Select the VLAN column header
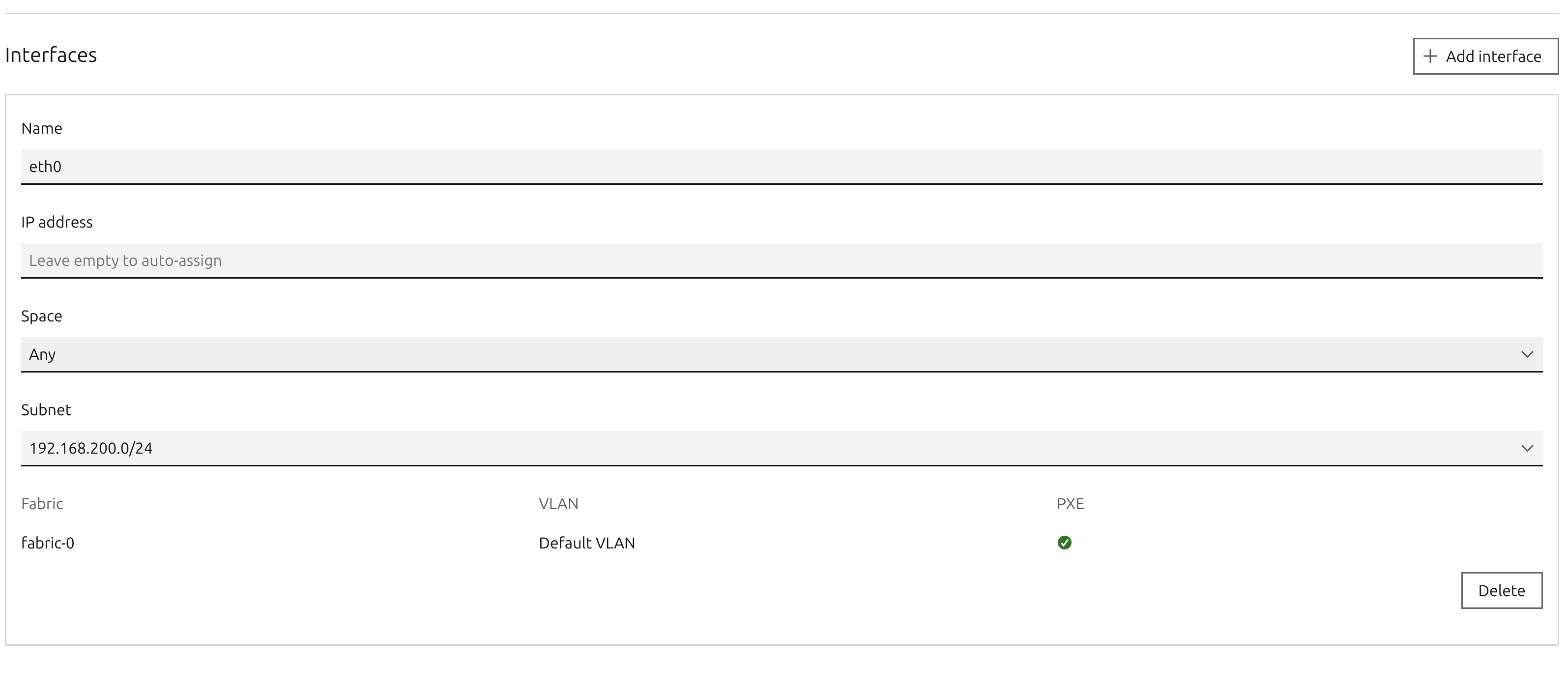 click(x=558, y=504)
